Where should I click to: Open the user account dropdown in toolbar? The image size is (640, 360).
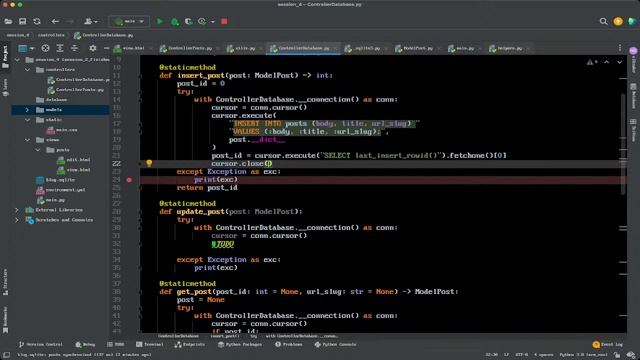pyautogui.click(x=91, y=21)
